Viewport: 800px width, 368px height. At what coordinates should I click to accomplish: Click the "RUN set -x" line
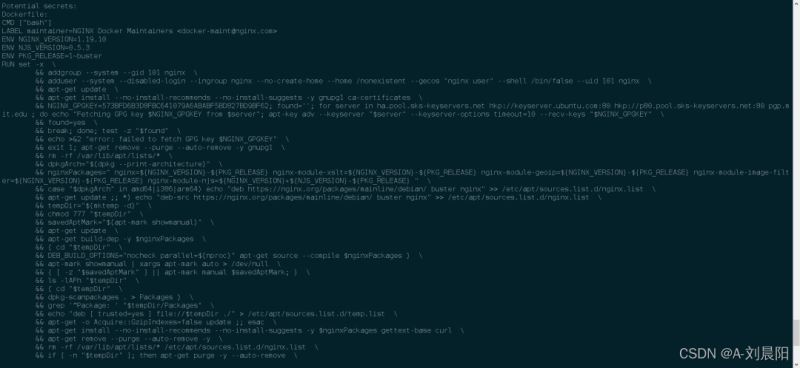(29, 64)
